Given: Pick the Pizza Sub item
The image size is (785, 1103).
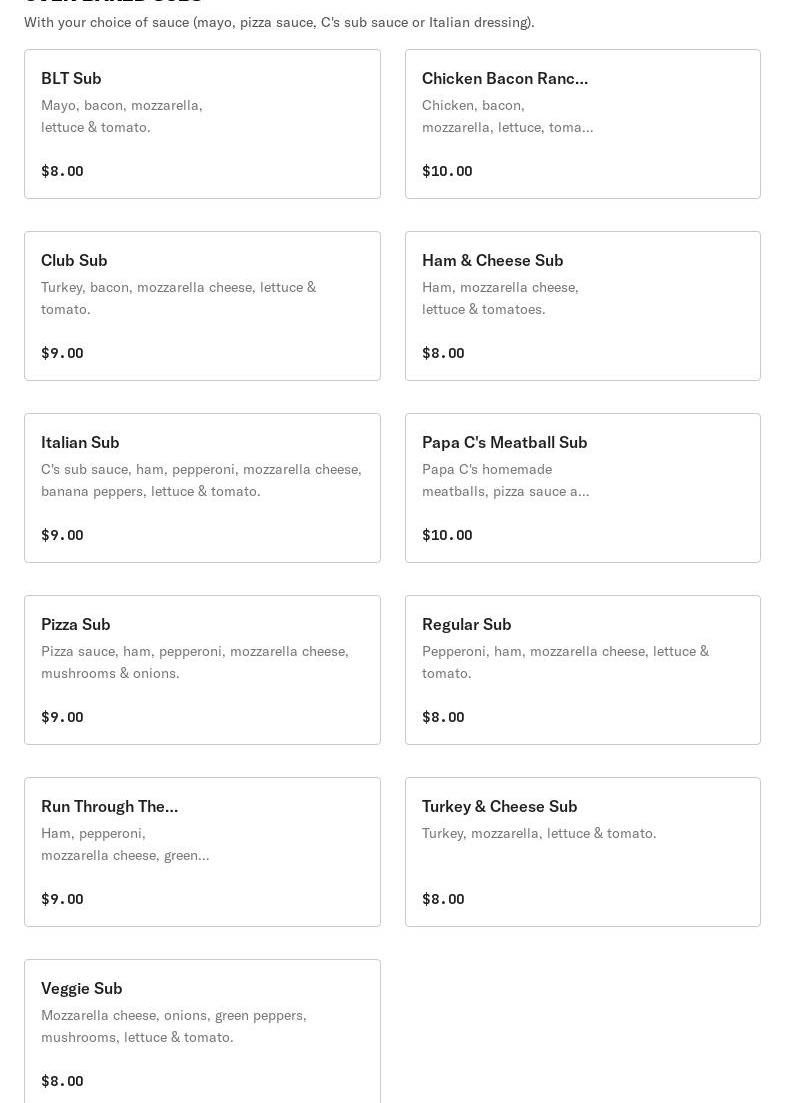Looking at the screenshot, I should 203,670.
